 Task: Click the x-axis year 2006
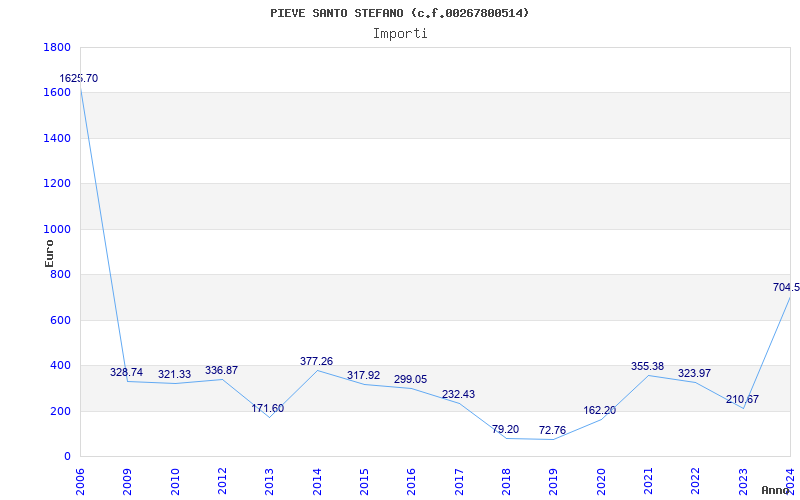(x=81, y=482)
